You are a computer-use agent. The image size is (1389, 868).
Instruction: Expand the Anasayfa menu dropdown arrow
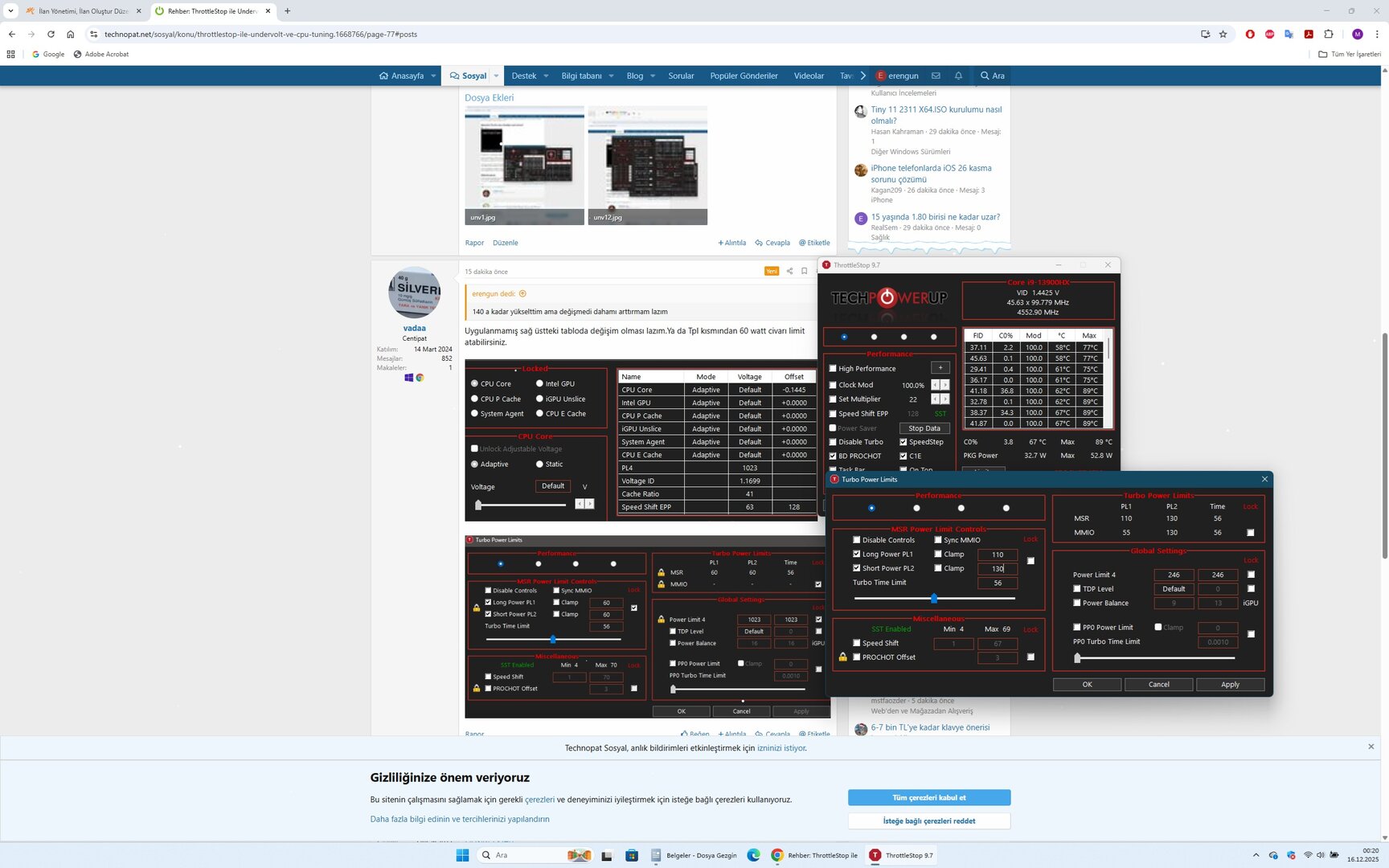tap(433, 76)
